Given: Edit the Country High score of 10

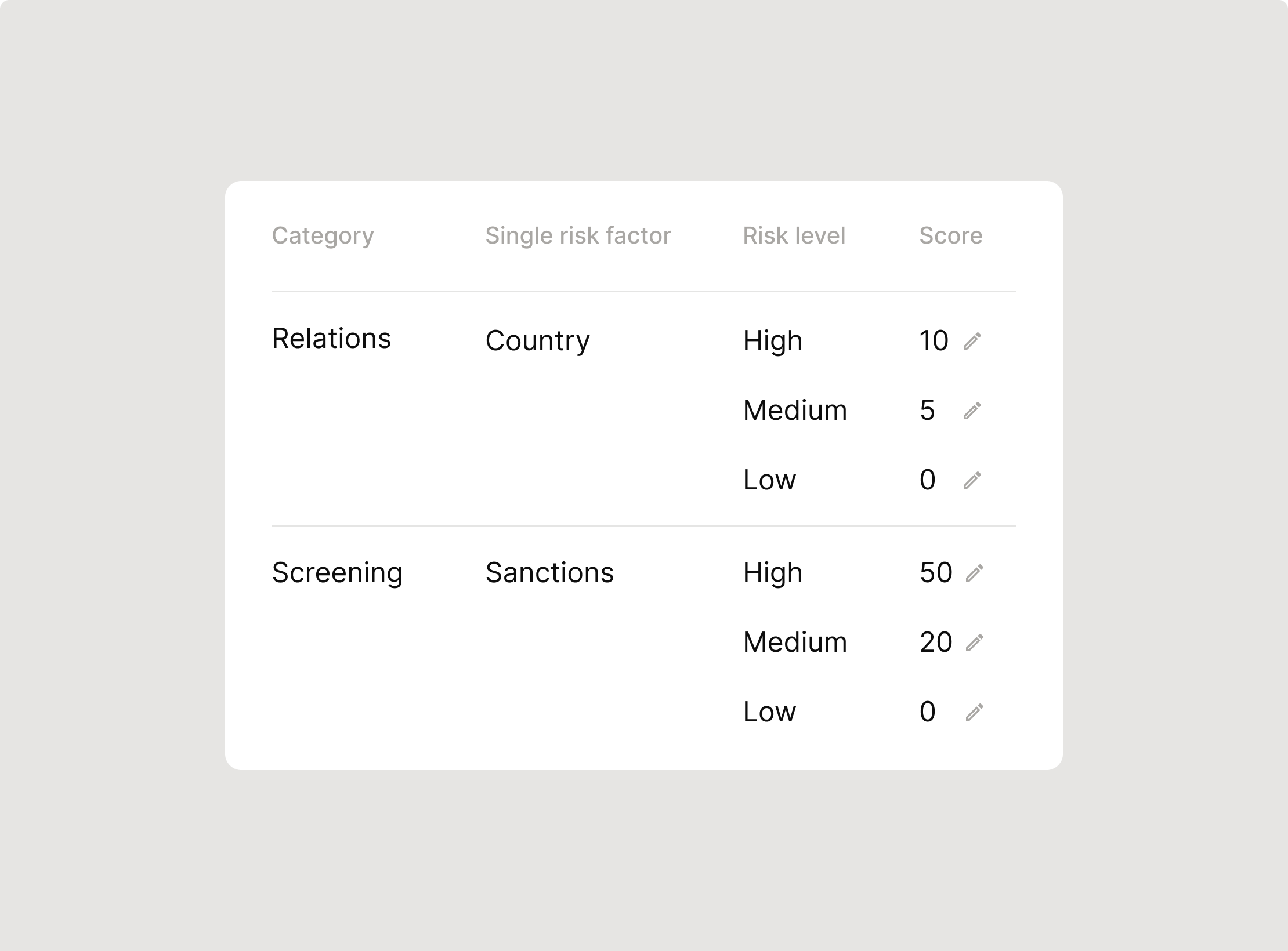Looking at the screenshot, I should point(972,341).
